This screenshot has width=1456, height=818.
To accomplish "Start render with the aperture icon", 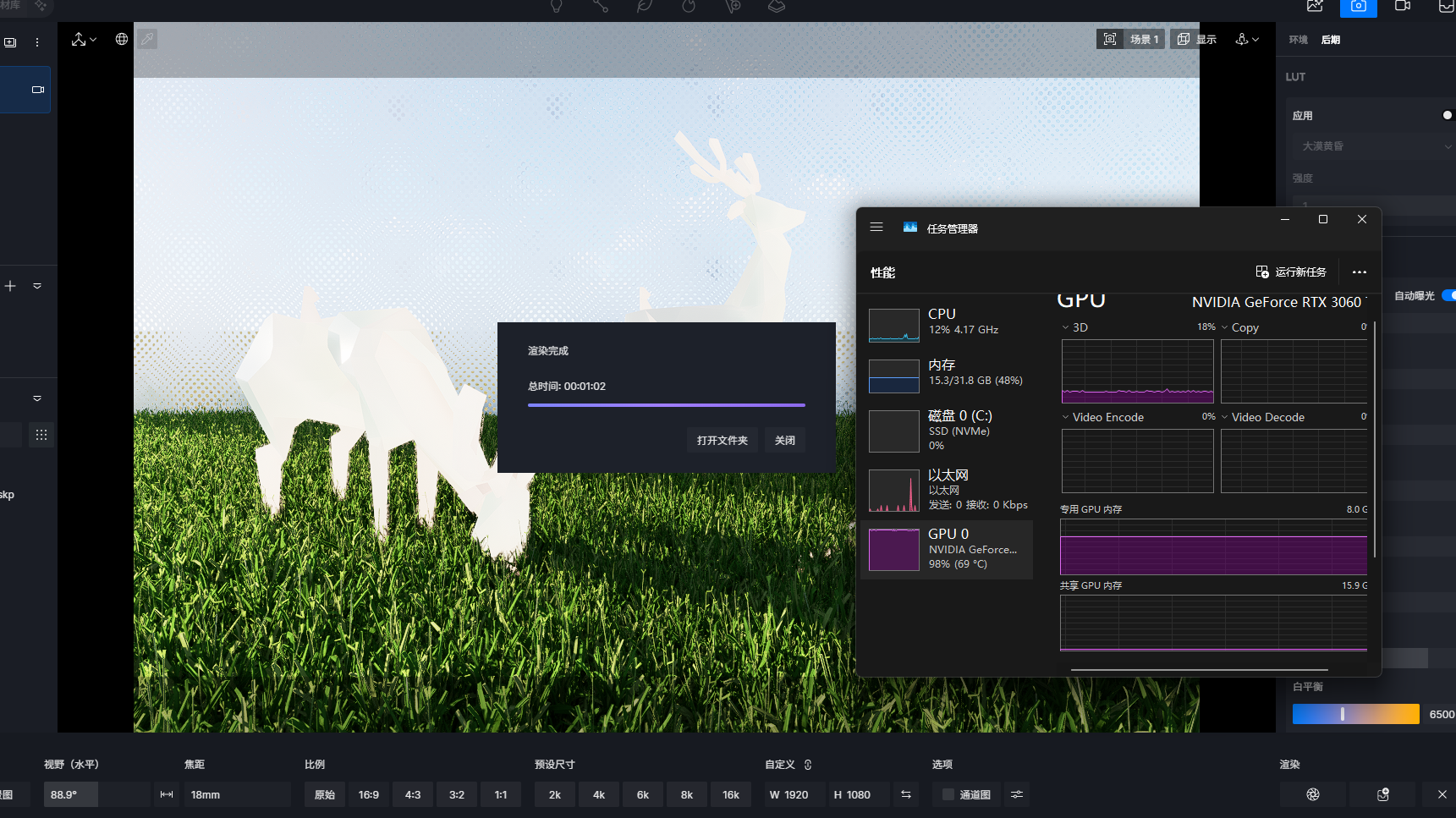I will coord(1312,794).
